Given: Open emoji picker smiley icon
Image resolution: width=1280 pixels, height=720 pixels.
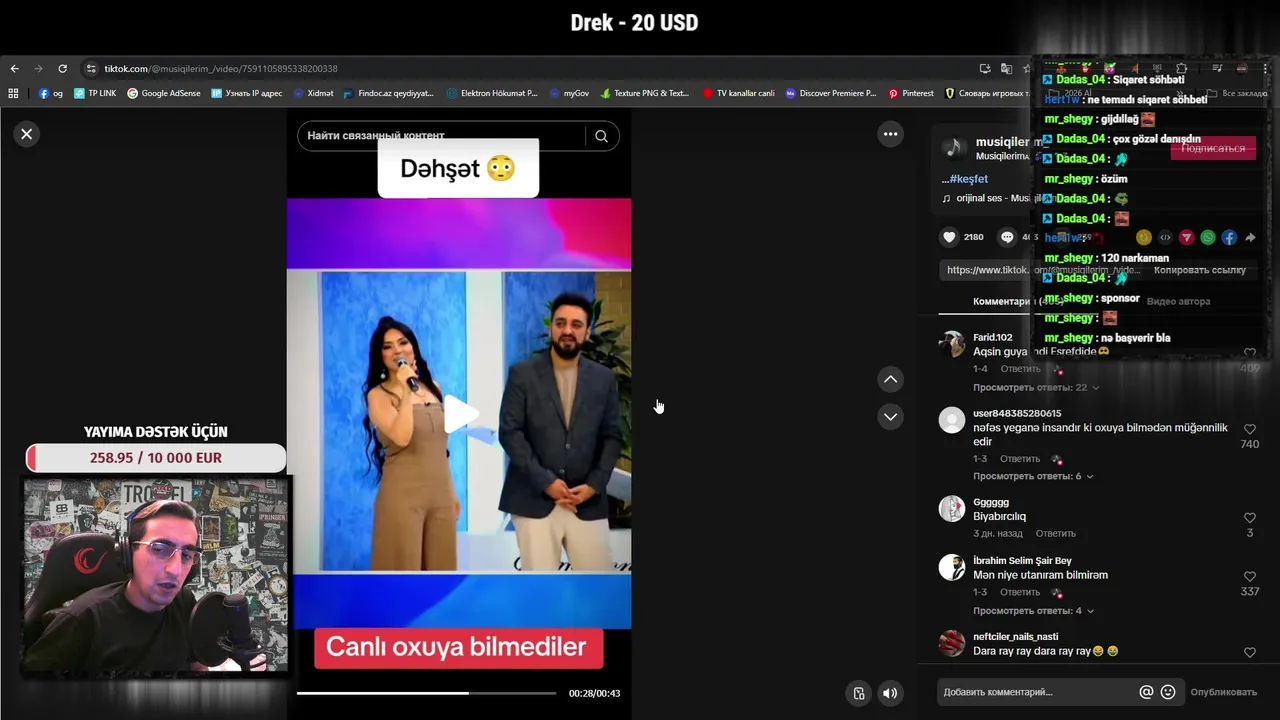Looking at the screenshot, I should tap(1167, 692).
